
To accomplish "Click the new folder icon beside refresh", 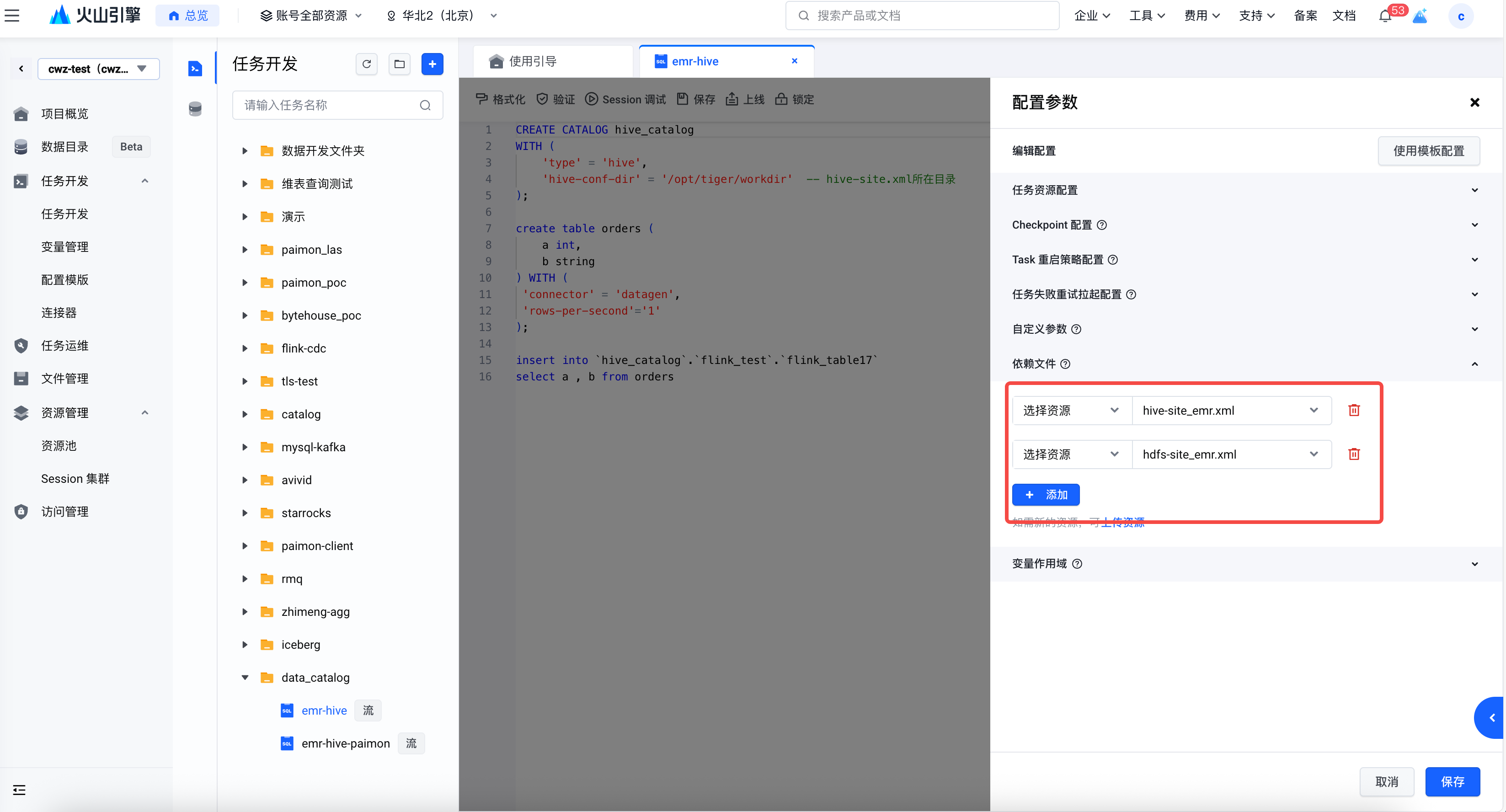I will click(399, 64).
